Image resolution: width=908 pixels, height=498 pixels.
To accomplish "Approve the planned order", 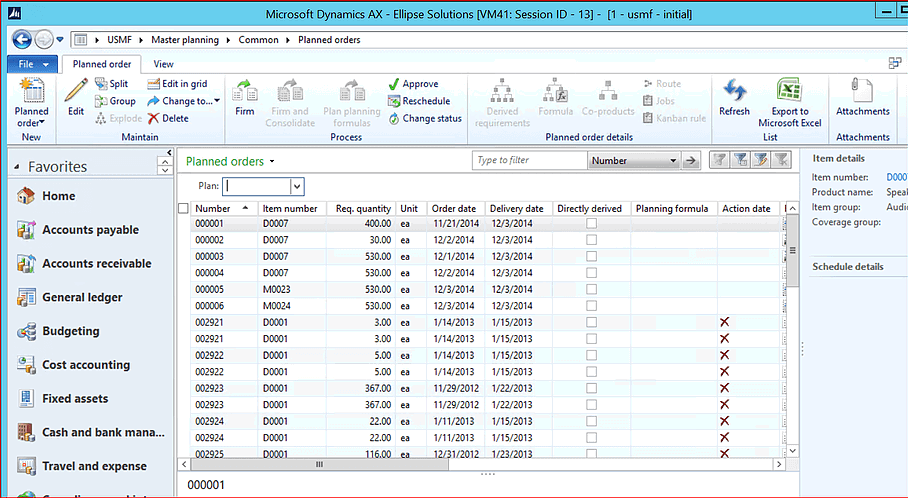I will pyautogui.click(x=413, y=84).
